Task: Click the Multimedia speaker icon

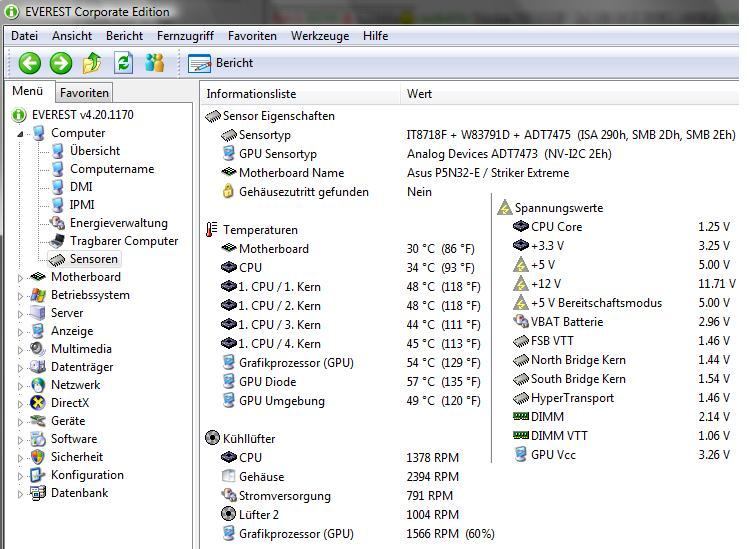Action: [38, 348]
